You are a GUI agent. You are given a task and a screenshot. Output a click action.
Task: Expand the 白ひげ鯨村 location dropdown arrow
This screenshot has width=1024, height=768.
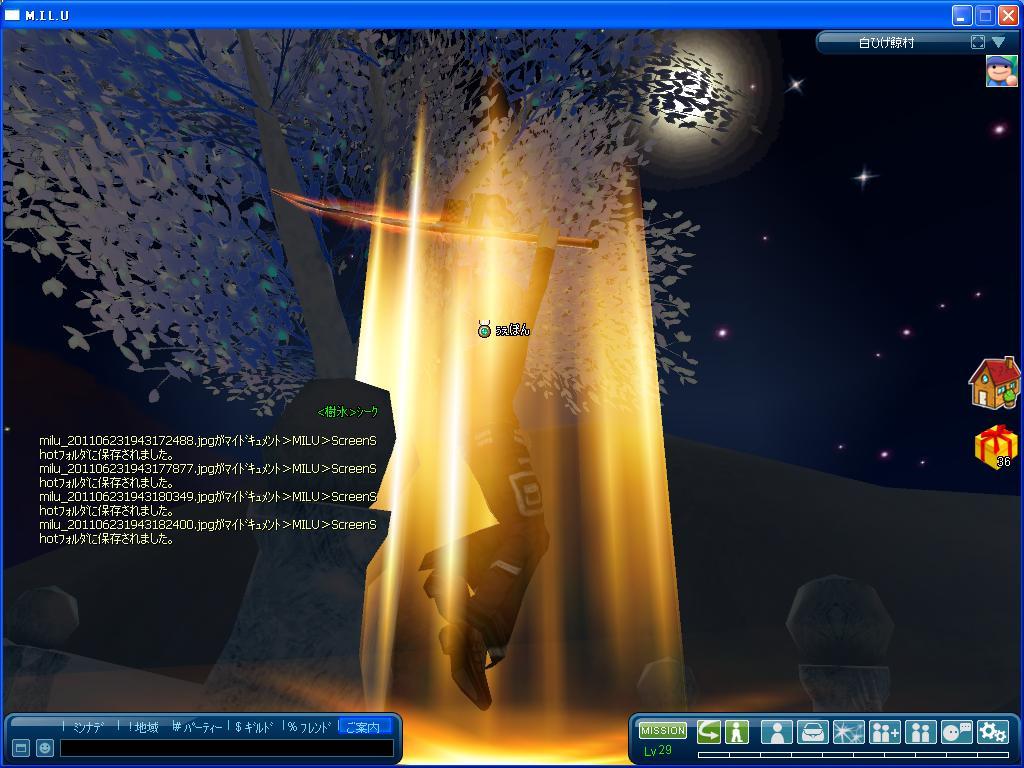click(999, 42)
